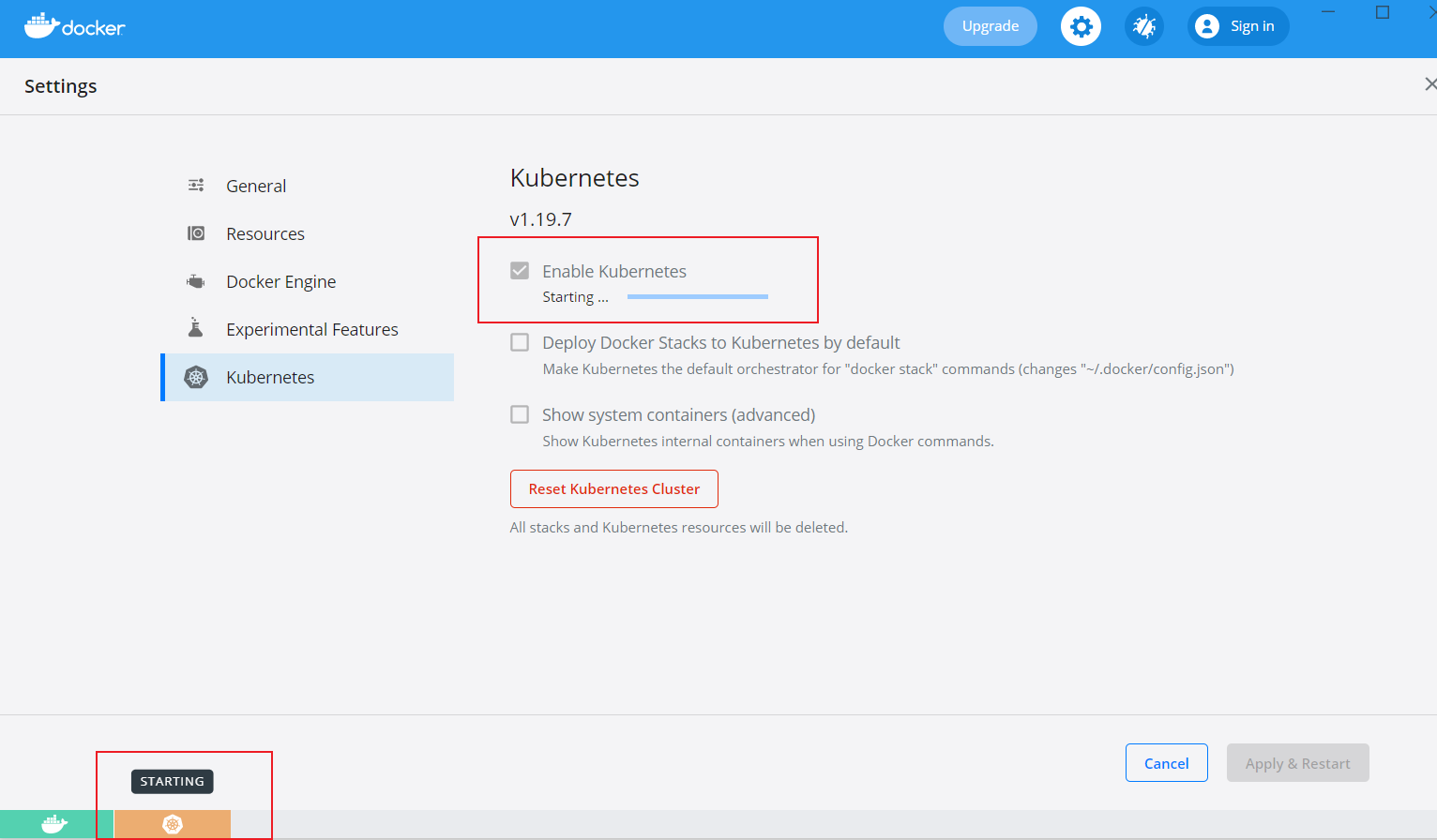This screenshot has width=1437, height=840.
Task: Click the Resources disk icon in sidebar
Action: 196,233
